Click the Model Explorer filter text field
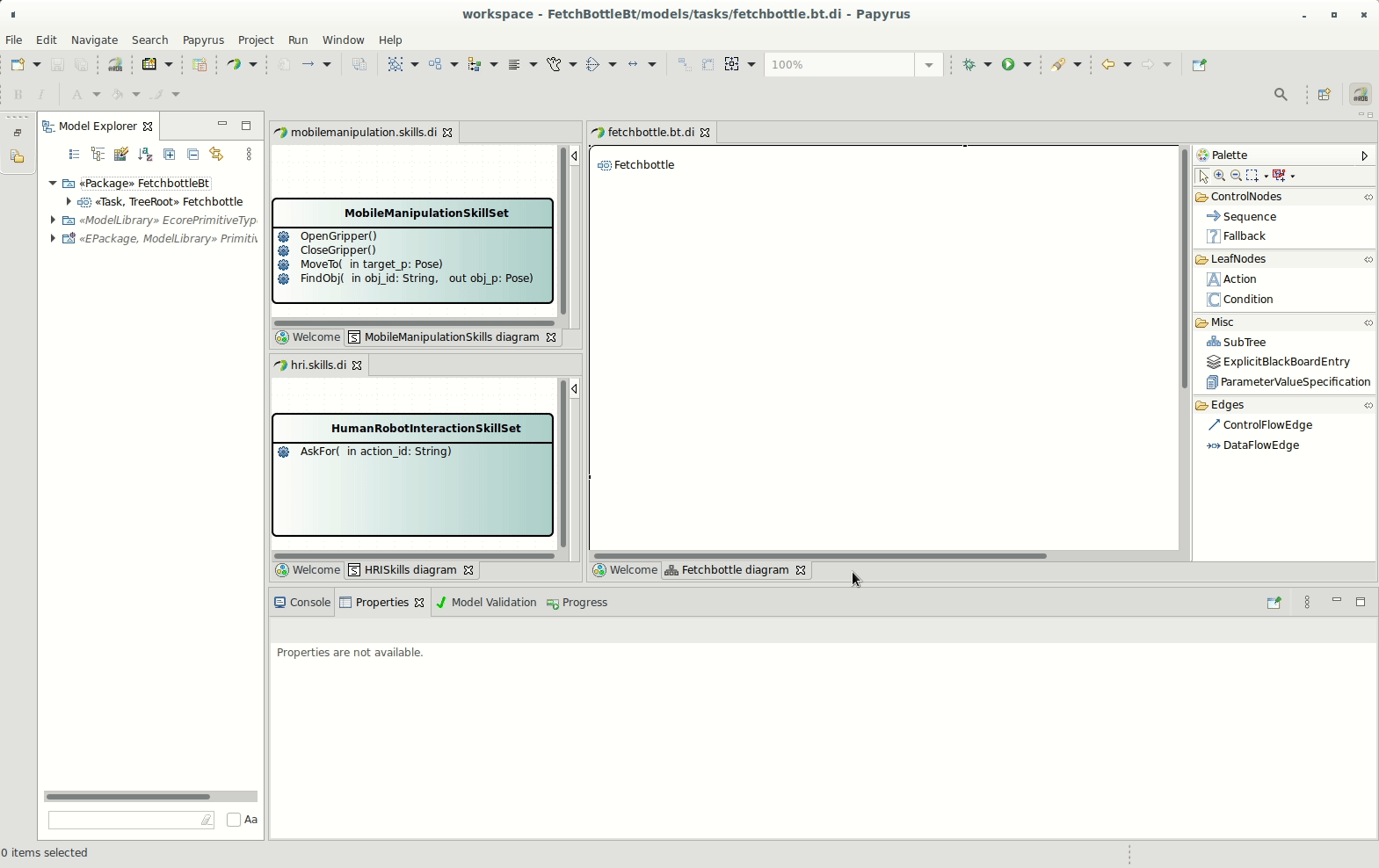Image resolution: width=1379 pixels, height=868 pixels. point(125,820)
